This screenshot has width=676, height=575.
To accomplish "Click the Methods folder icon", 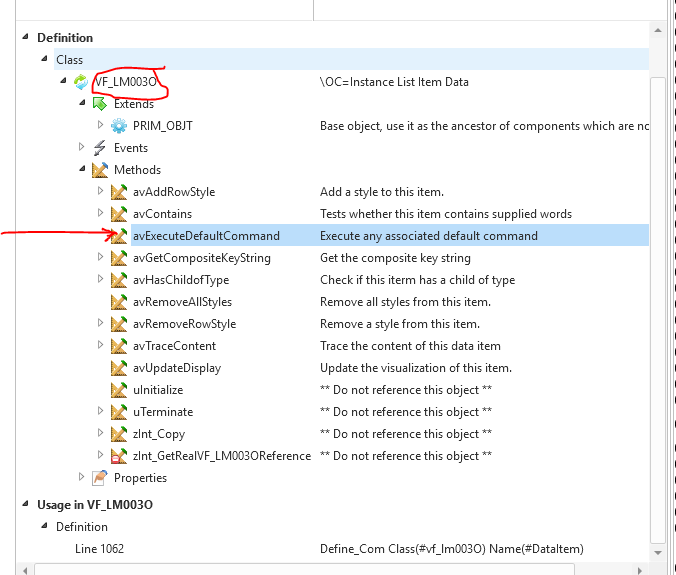I will [x=100, y=170].
